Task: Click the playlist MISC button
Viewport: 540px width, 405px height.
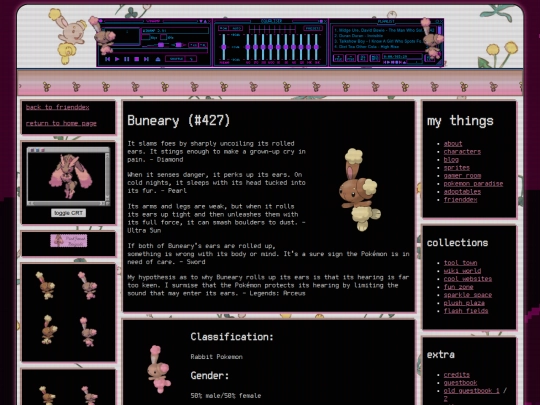Action: tap(375, 58)
